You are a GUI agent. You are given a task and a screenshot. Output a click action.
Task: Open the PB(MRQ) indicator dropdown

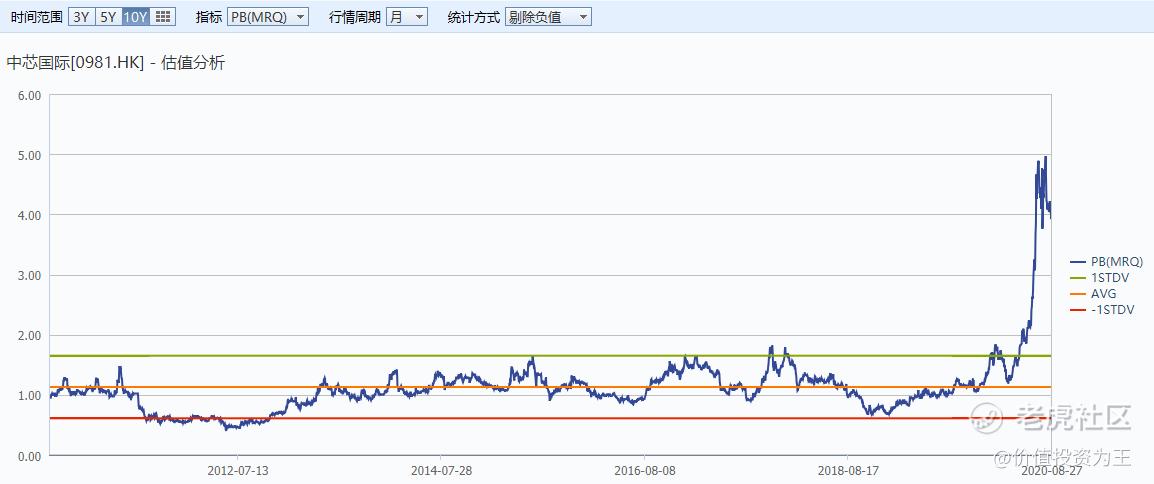267,17
